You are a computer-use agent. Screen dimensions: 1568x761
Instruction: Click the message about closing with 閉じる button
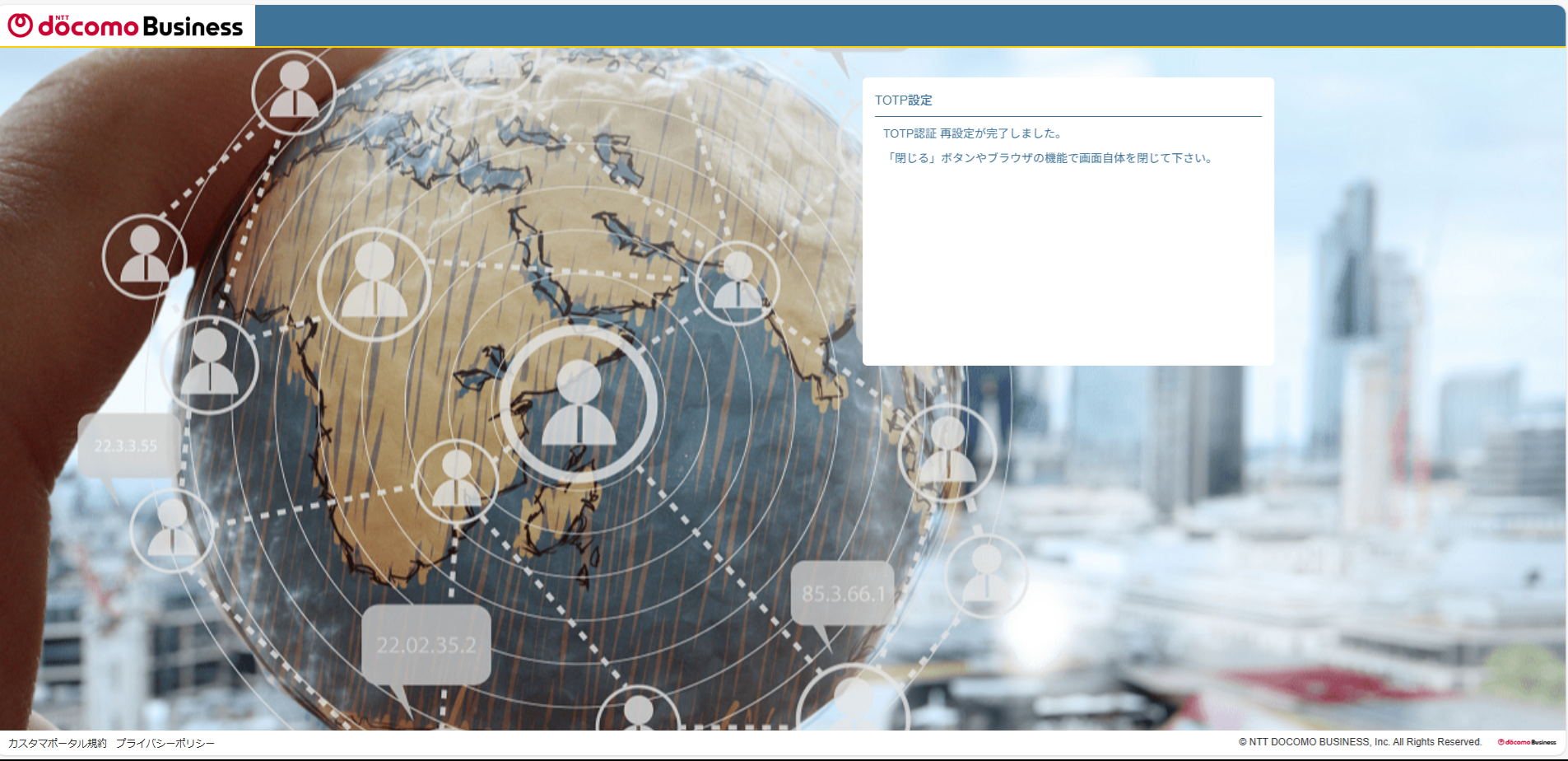(x=1049, y=158)
